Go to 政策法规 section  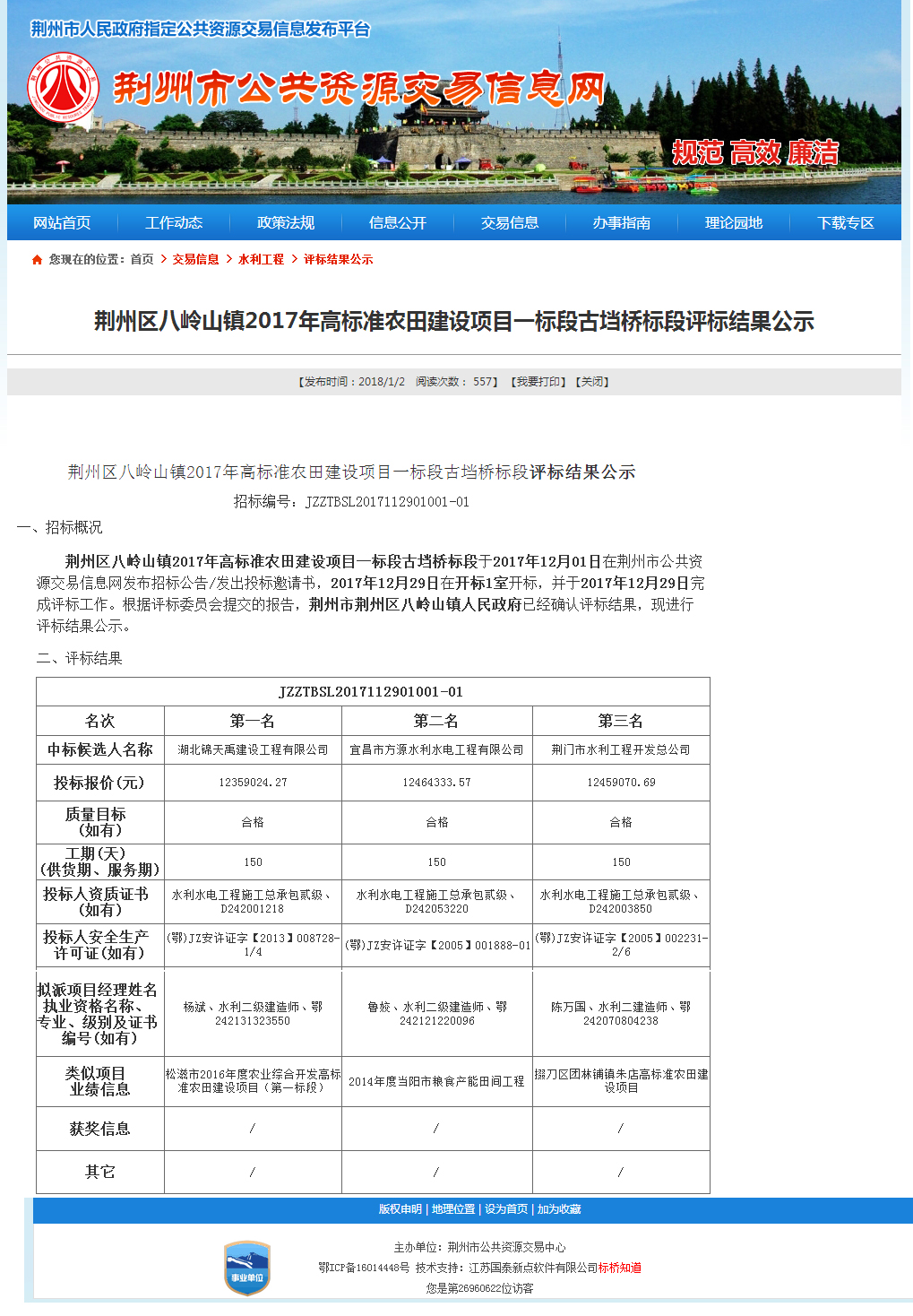(286, 222)
